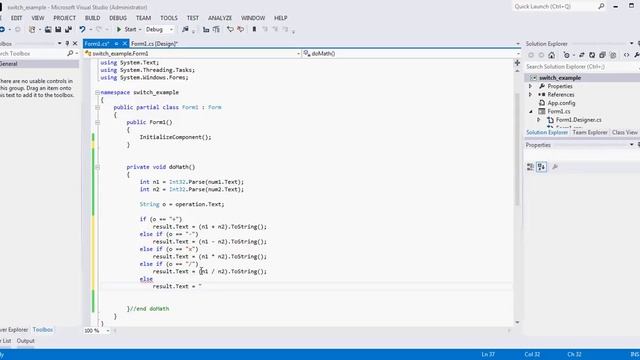Click Refresh icon in Solution Explorer
Viewport: 640px width, 360px height.
(x=592, y=55)
